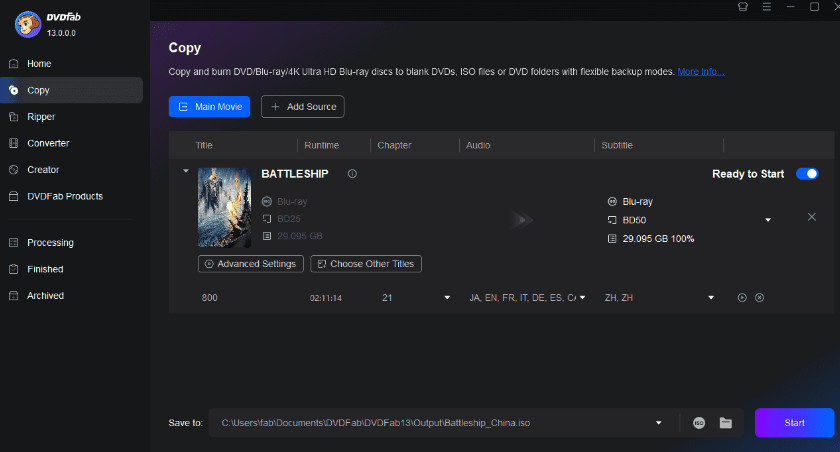
Task: Open the hamburger menu in title bar
Action: (x=767, y=7)
